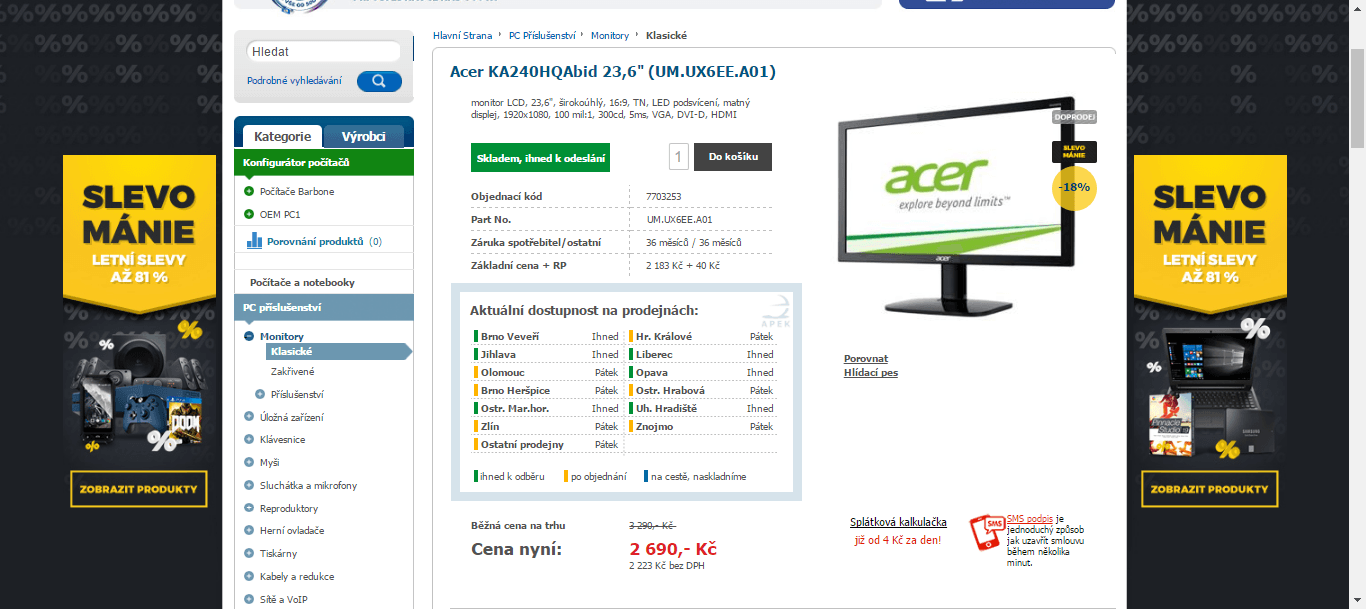Go to Hlavní Strana breadcrumb

463,35
